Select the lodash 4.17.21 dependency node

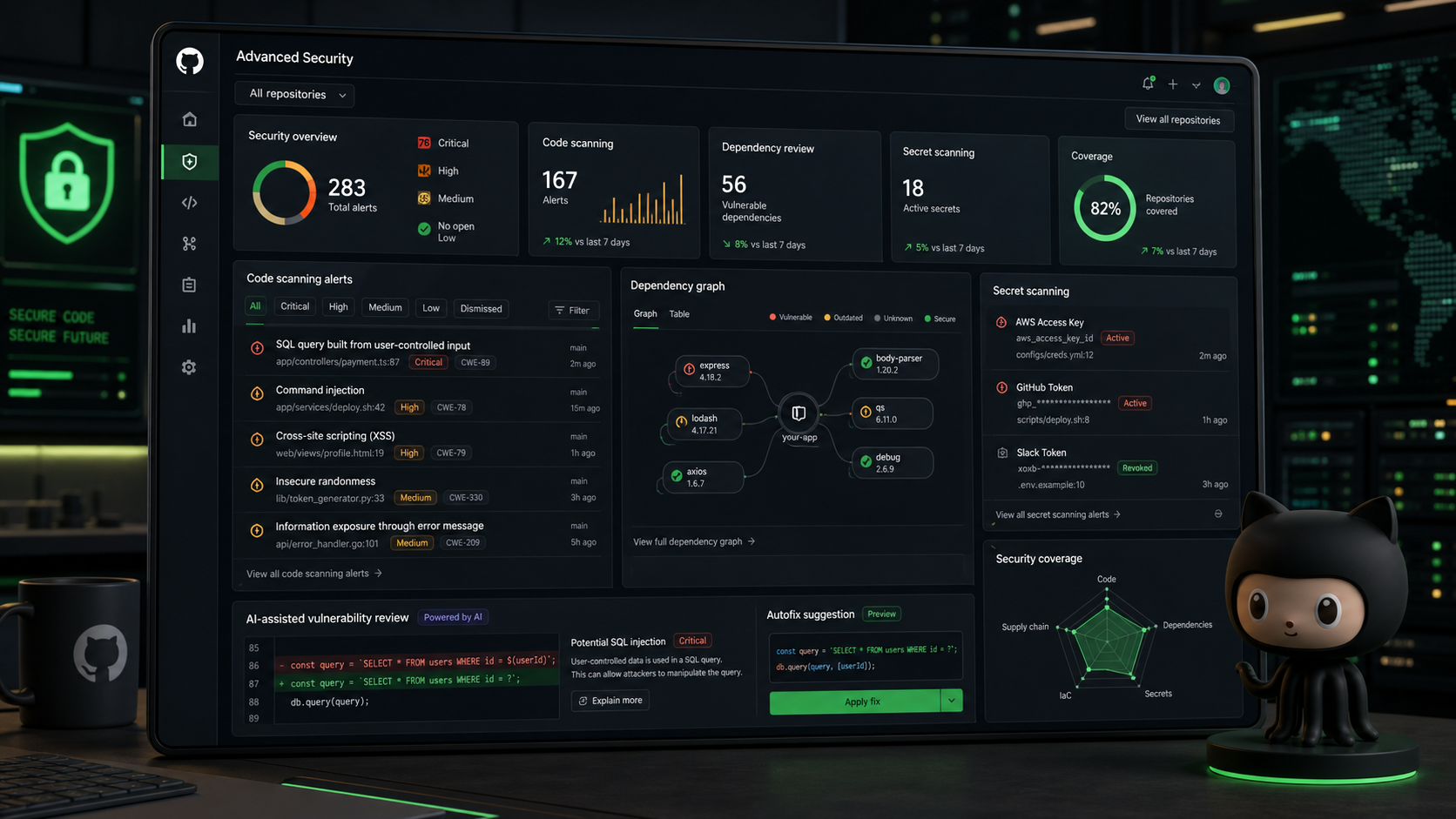[704, 424]
